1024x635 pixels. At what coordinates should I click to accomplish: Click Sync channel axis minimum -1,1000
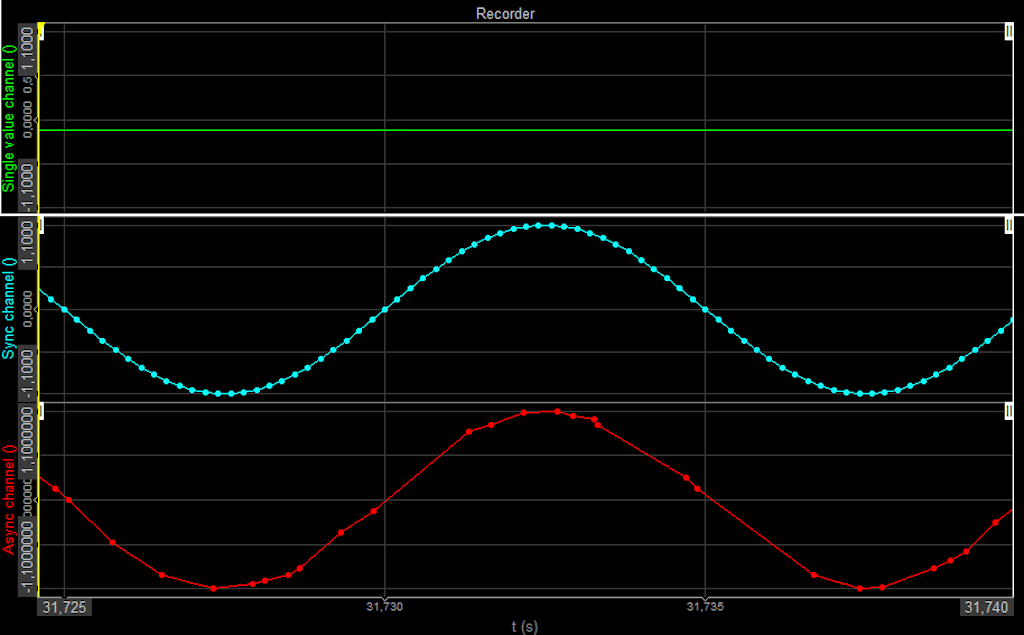pos(27,374)
